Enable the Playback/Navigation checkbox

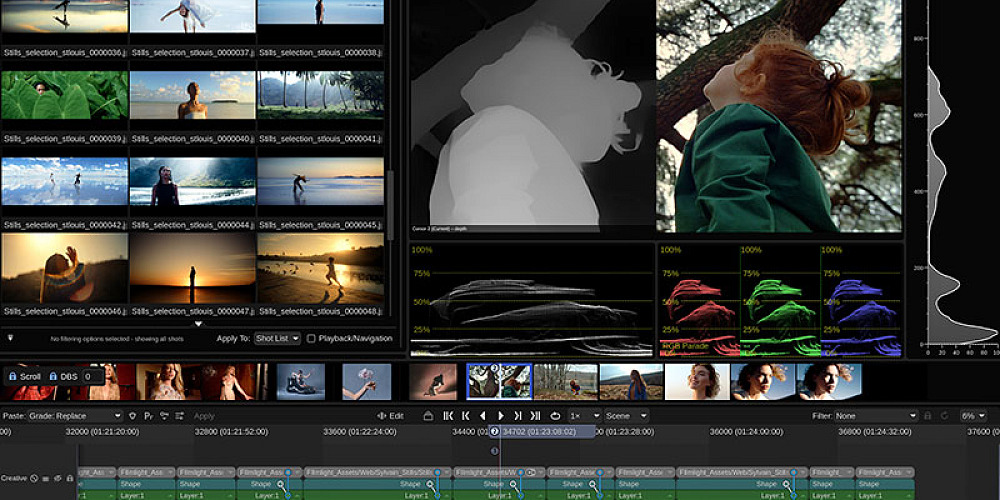311,339
